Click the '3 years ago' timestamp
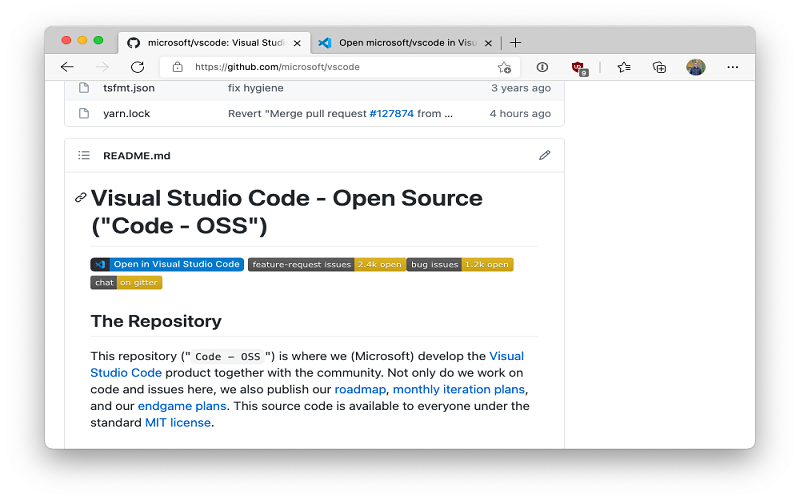Image resolution: width=800 pixels, height=500 pixels. (521, 88)
